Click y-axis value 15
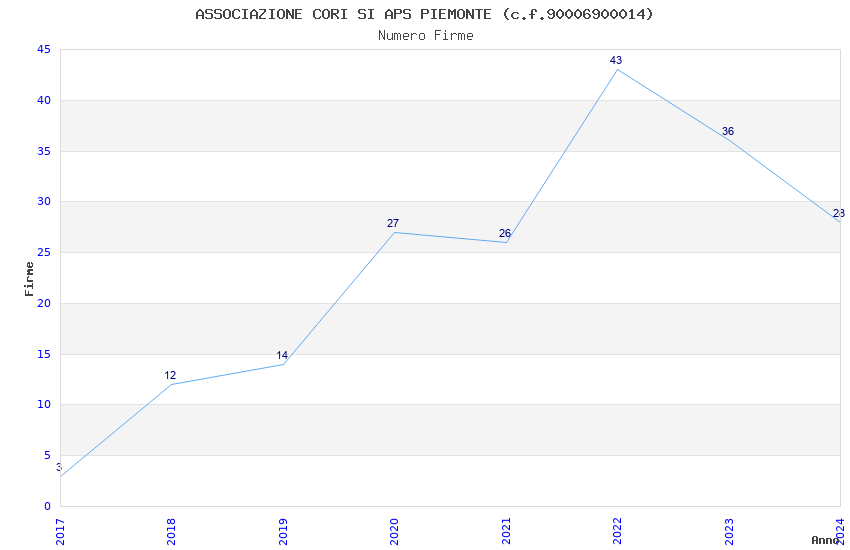The image size is (850, 550). point(44,354)
